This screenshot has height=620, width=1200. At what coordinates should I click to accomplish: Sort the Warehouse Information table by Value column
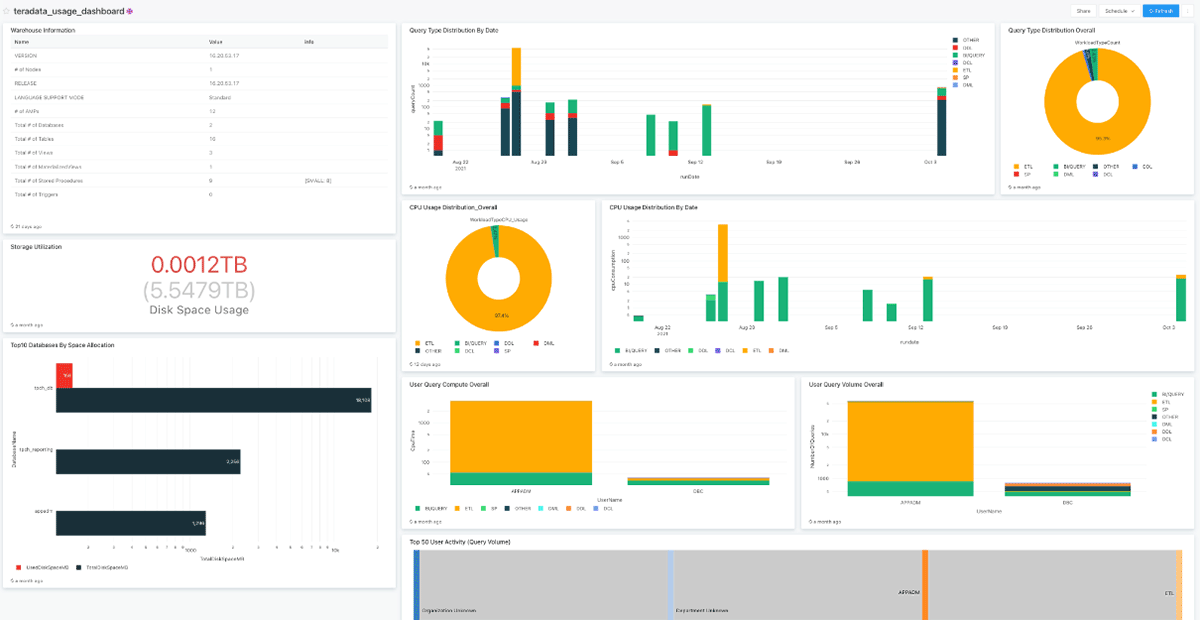pyautogui.click(x=215, y=42)
